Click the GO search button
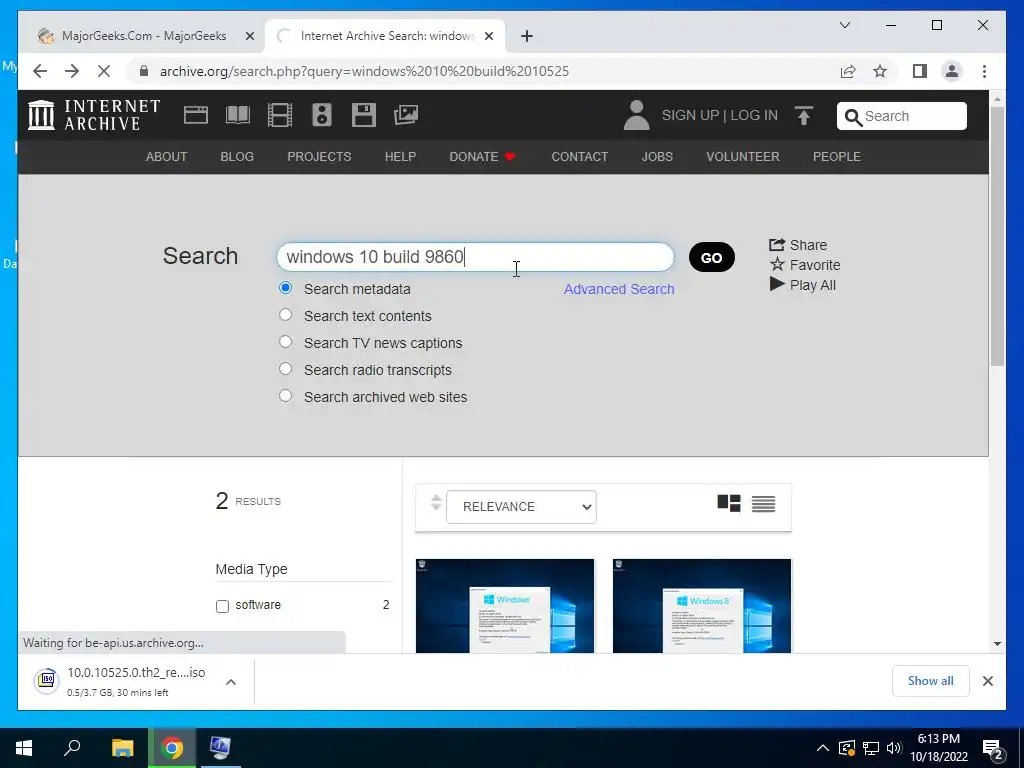1024x768 pixels. tap(712, 257)
